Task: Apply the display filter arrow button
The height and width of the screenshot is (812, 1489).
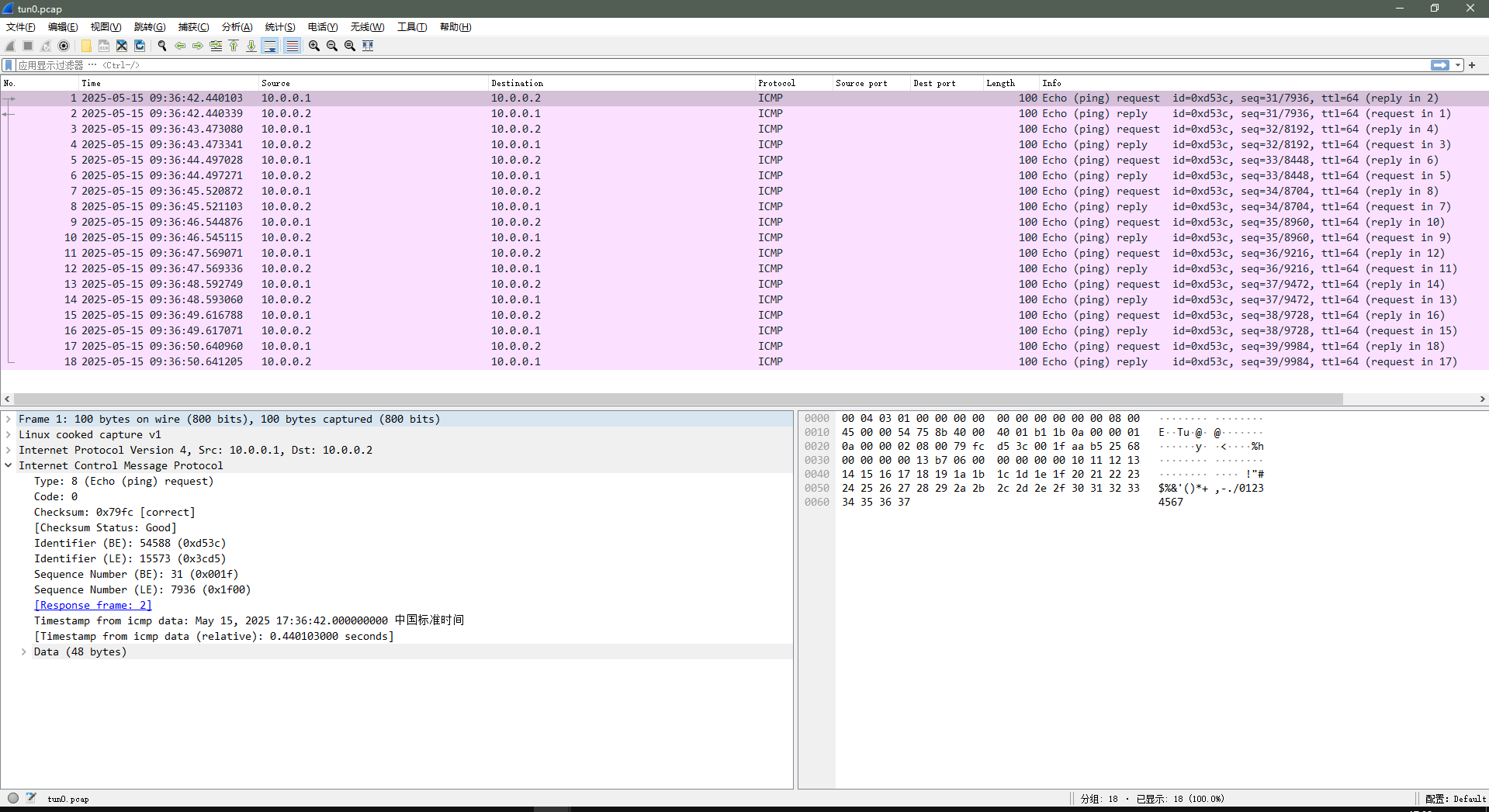Action: coord(1440,65)
